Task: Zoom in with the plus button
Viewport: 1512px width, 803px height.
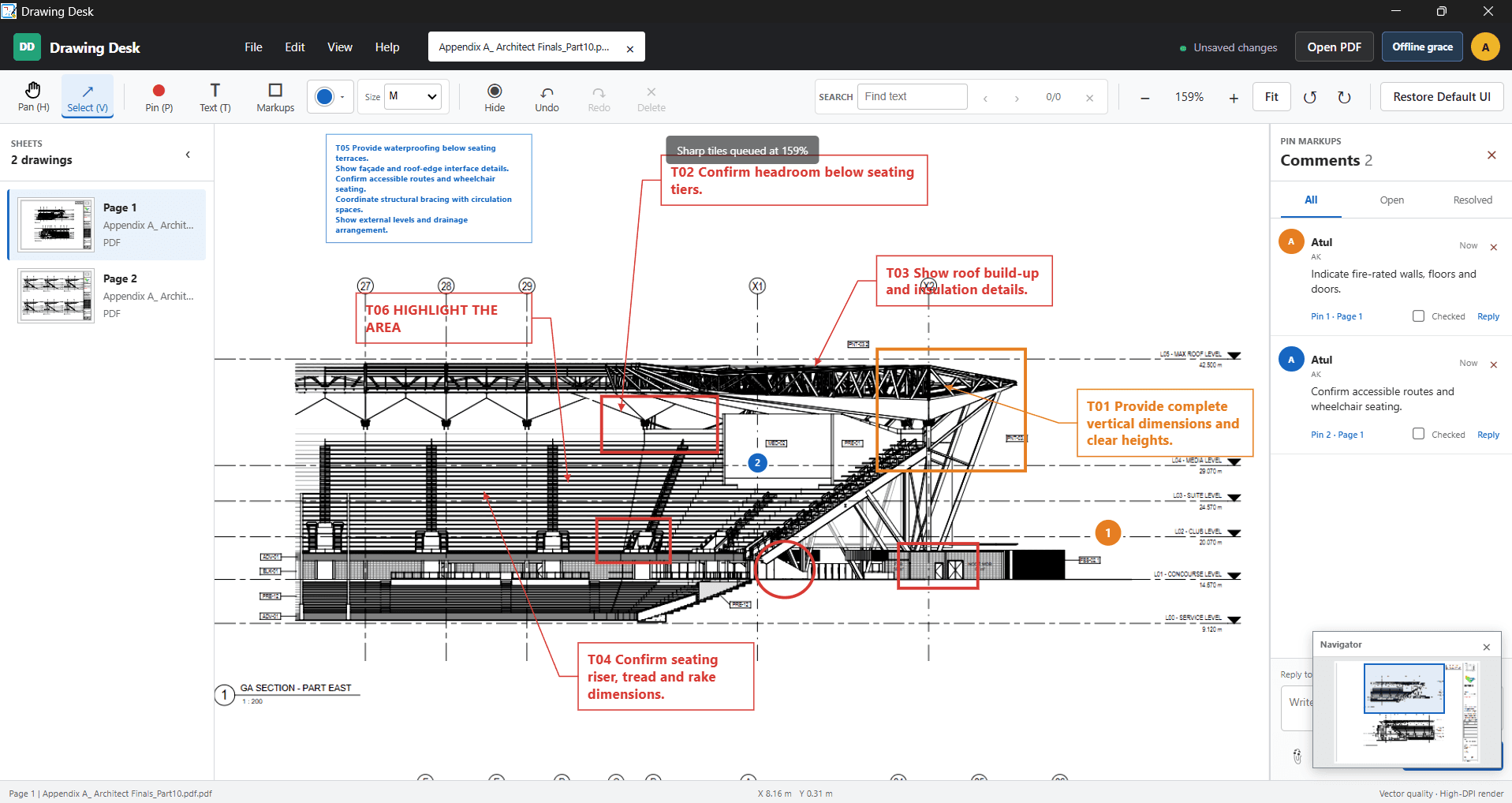Action: [1234, 97]
